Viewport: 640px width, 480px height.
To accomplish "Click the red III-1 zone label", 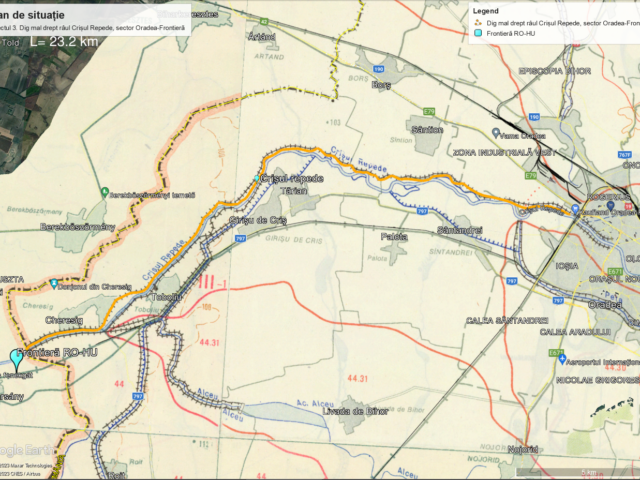I will point(213,282).
